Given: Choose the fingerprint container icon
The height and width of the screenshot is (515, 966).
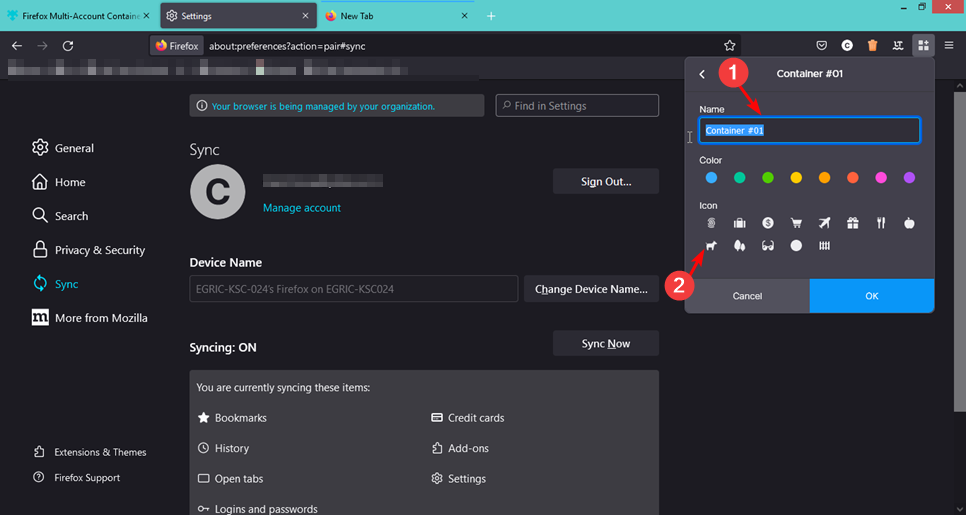Looking at the screenshot, I should coord(712,223).
